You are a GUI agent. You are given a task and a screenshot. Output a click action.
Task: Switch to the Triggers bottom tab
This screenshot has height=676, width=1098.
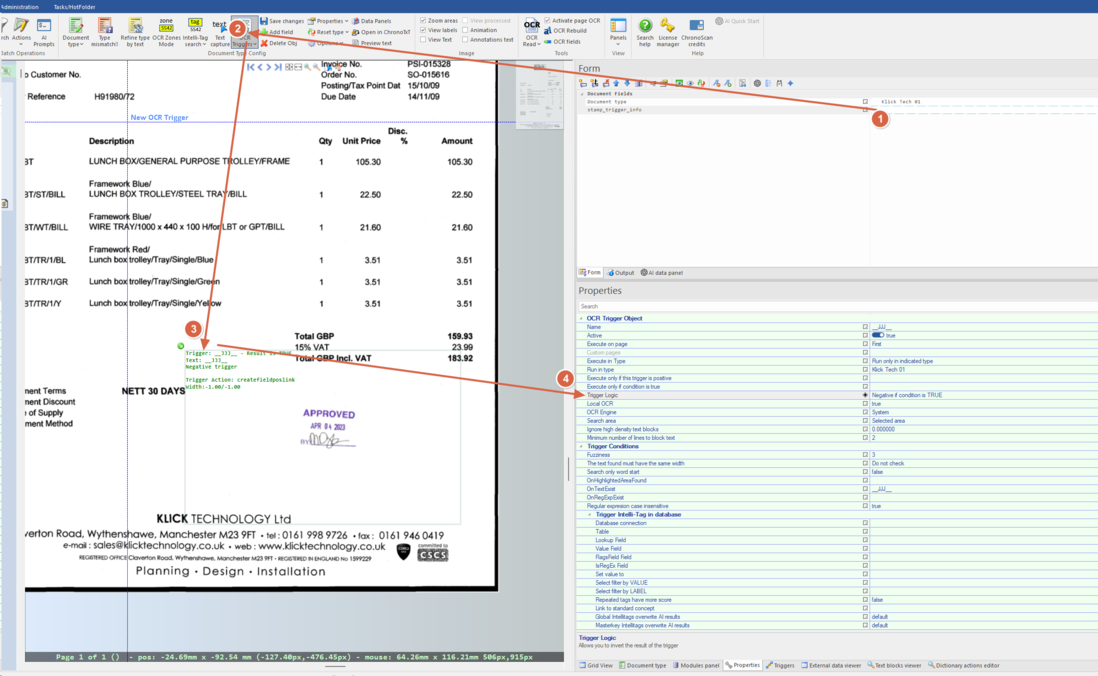[x=781, y=665]
